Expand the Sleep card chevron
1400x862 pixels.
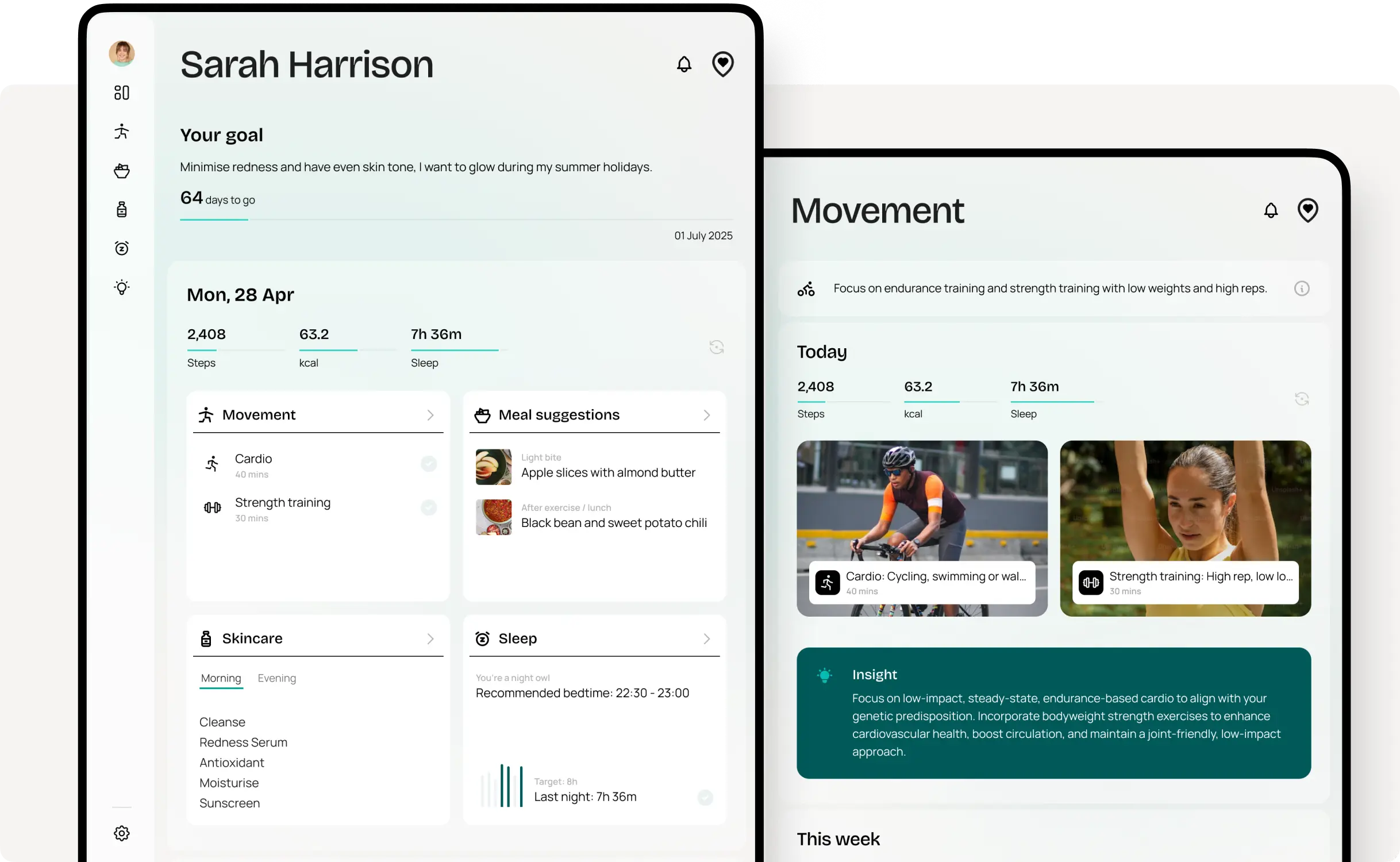pos(707,638)
